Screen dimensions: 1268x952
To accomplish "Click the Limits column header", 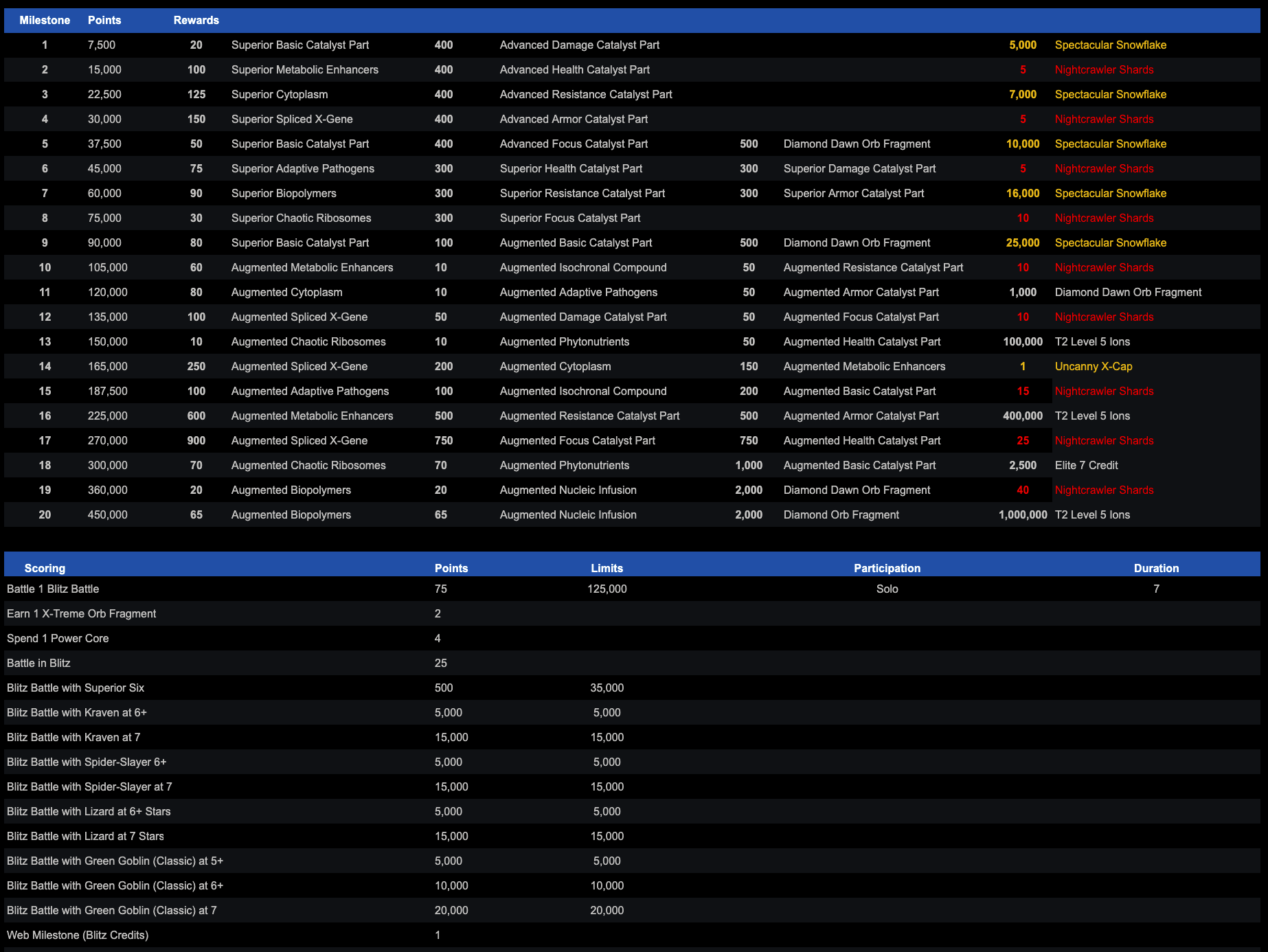I will (607, 568).
